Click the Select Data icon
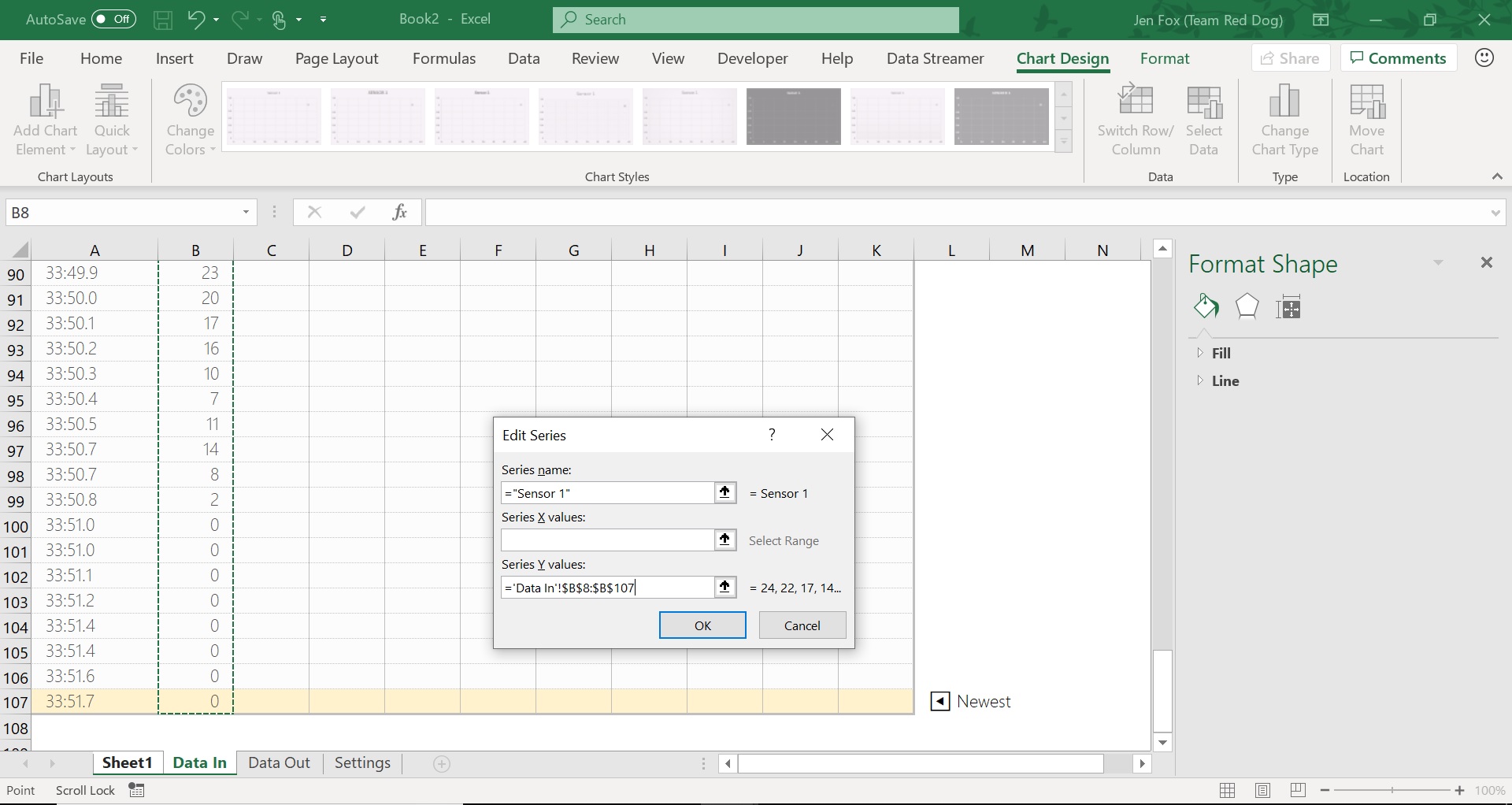Image resolution: width=1512 pixels, height=805 pixels. [x=1203, y=120]
